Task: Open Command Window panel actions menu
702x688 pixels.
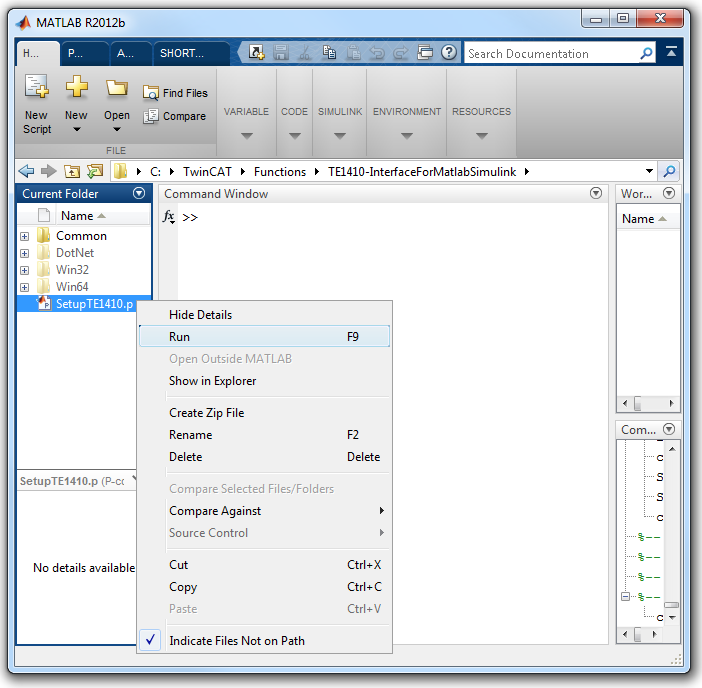Action: click(595, 193)
